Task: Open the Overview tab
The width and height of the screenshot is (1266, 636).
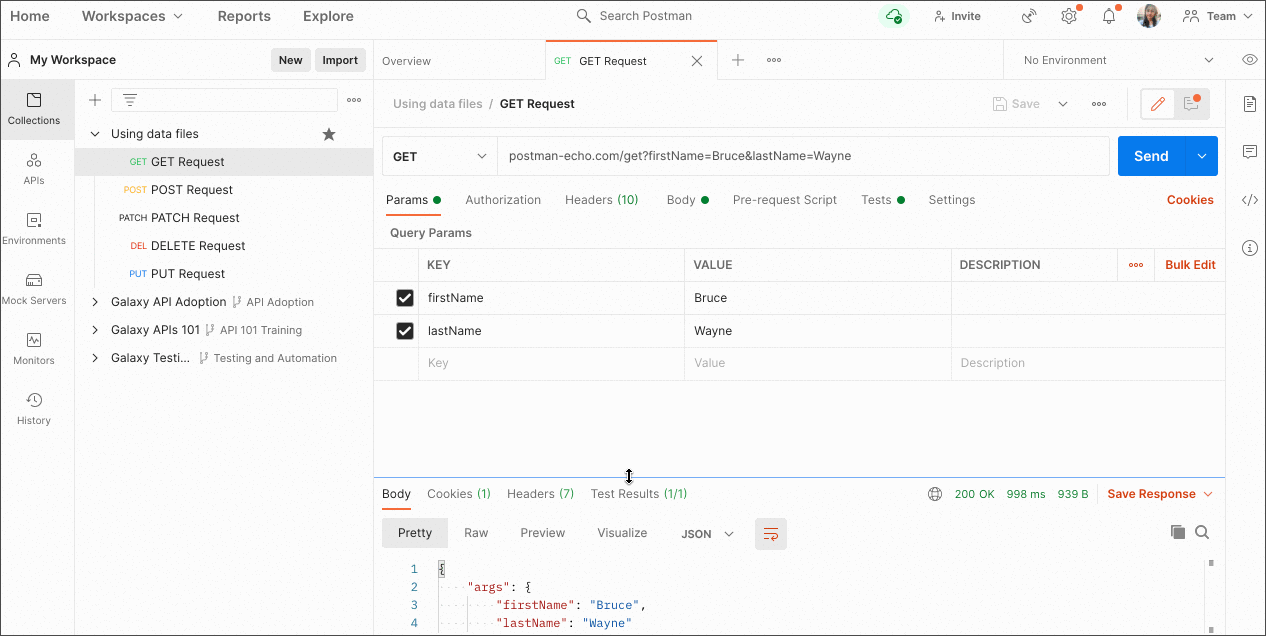Action: point(407,61)
